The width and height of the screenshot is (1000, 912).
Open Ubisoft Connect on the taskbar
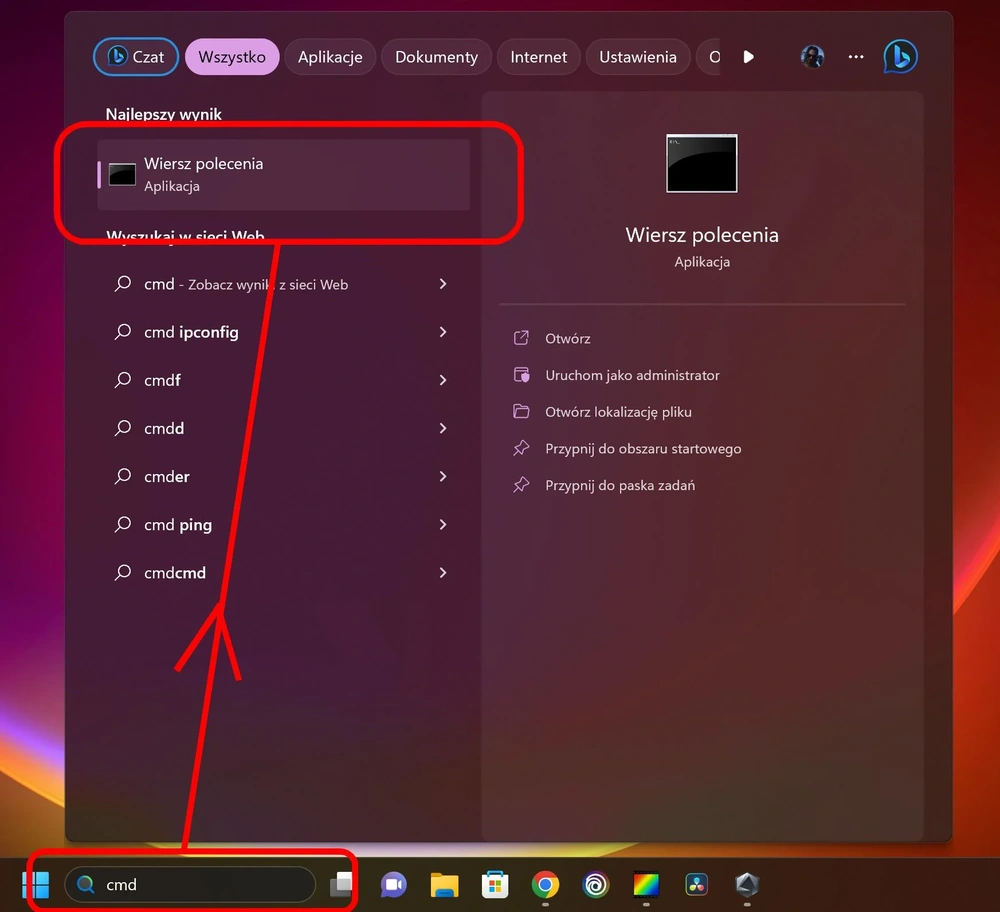pyautogui.click(x=596, y=885)
